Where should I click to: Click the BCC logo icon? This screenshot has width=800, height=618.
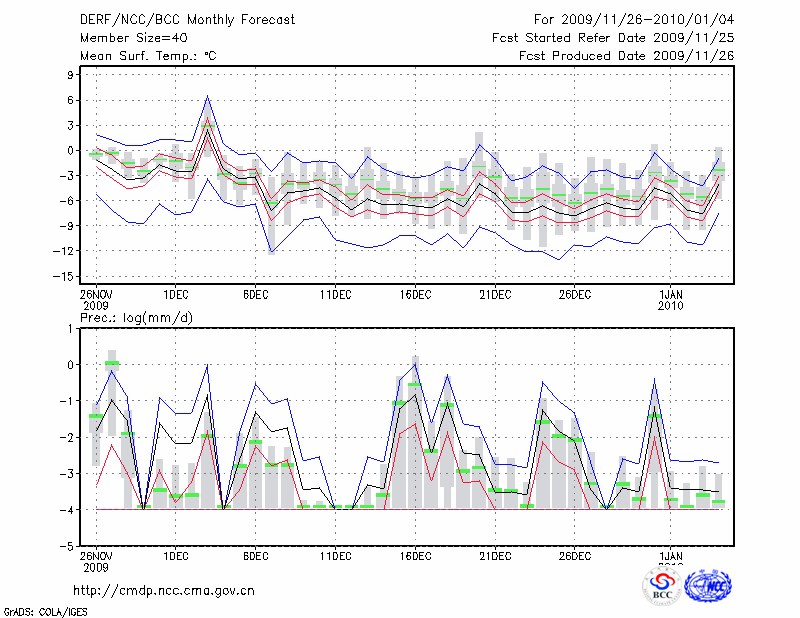[x=661, y=587]
